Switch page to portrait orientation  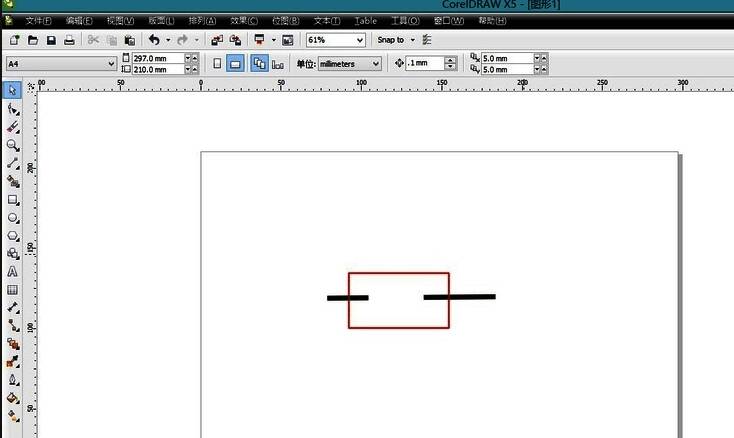(218, 63)
